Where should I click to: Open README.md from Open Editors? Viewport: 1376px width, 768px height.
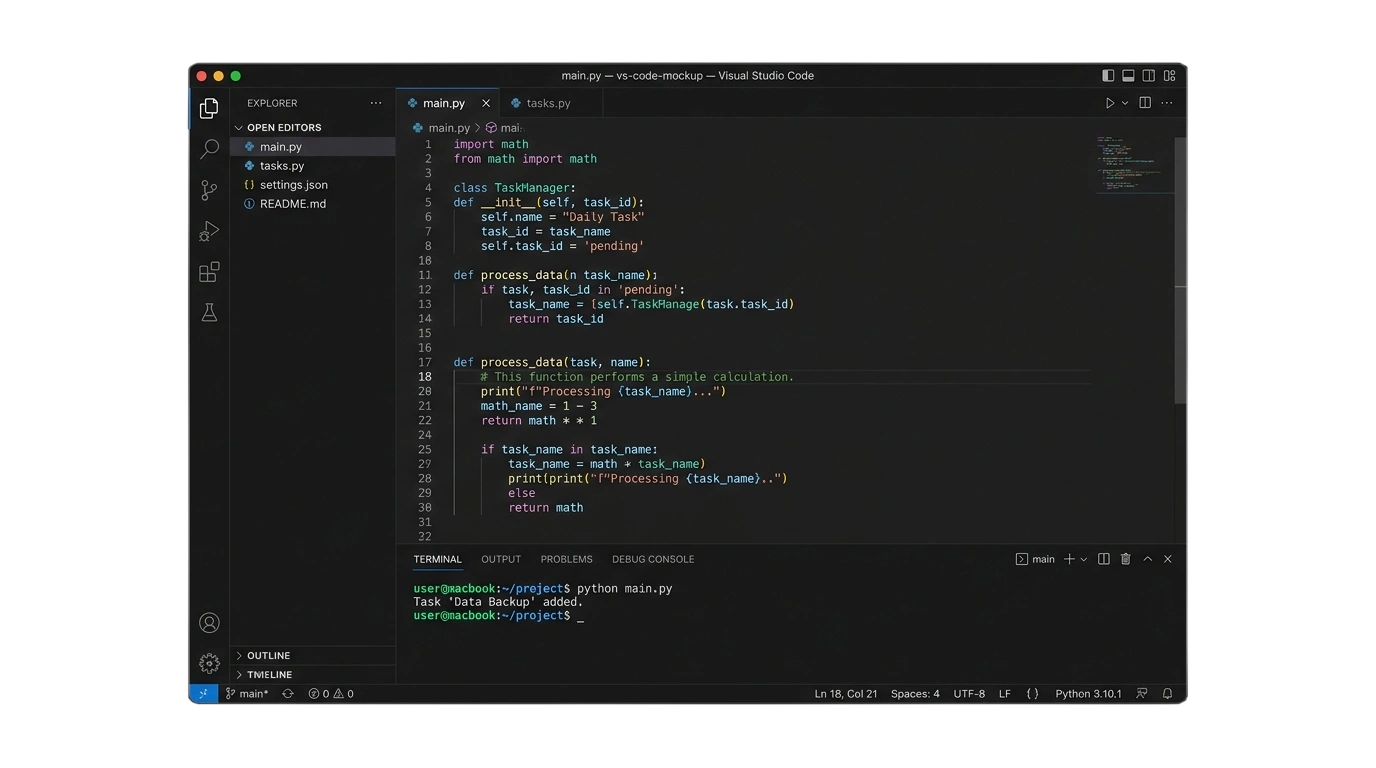click(x=291, y=203)
